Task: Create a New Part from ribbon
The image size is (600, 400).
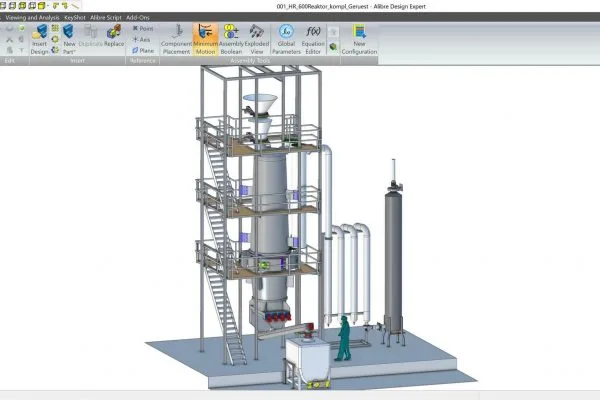Action: coord(69,39)
